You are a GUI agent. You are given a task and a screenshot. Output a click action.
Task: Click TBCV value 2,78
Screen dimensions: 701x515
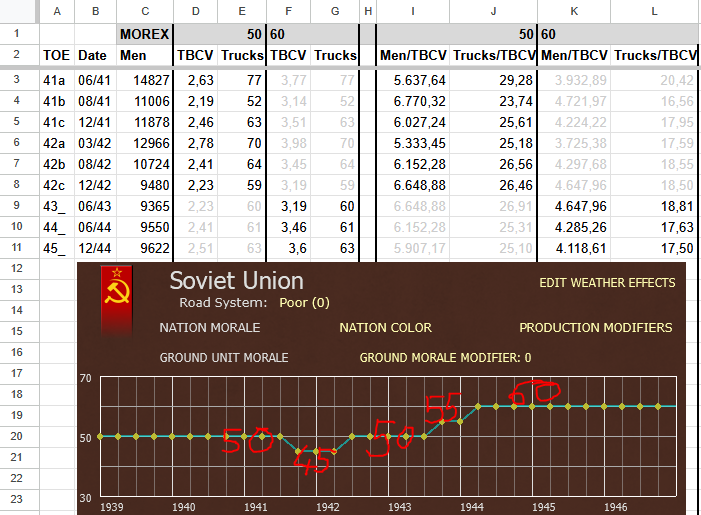click(x=195, y=143)
